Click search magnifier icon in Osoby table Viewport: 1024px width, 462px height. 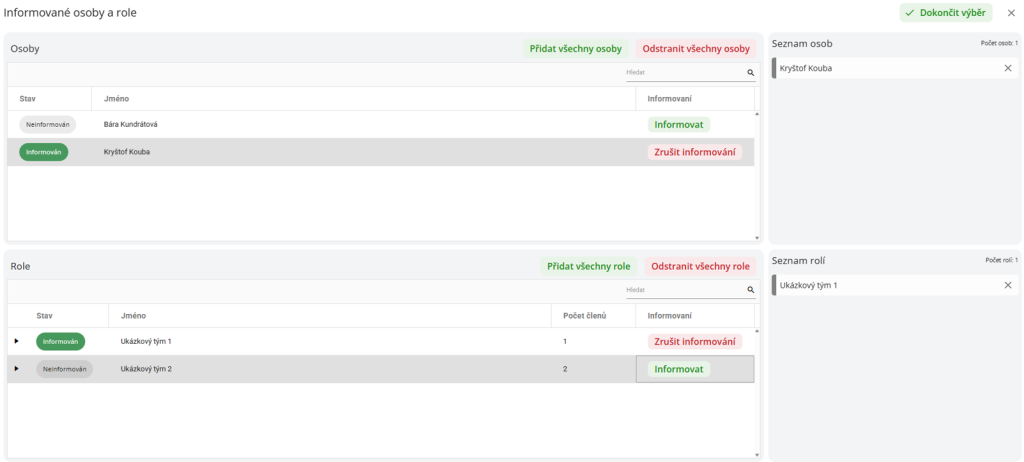(x=750, y=73)
